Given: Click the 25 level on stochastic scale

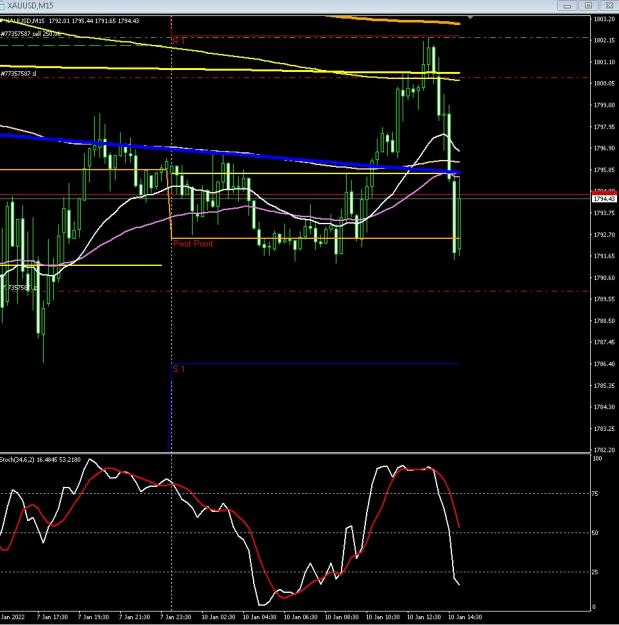Looking at the screenshot, I should pos(595,572).
